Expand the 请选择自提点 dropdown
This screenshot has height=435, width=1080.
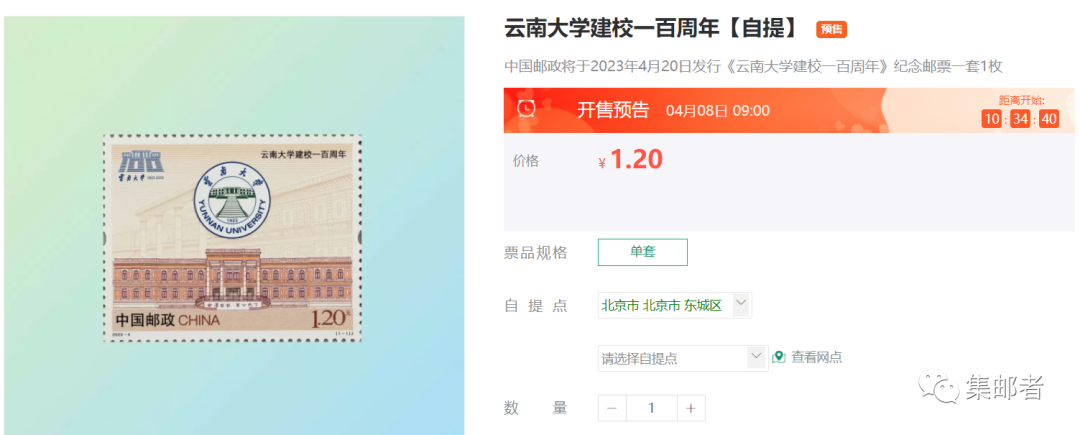tap(683, 358)
